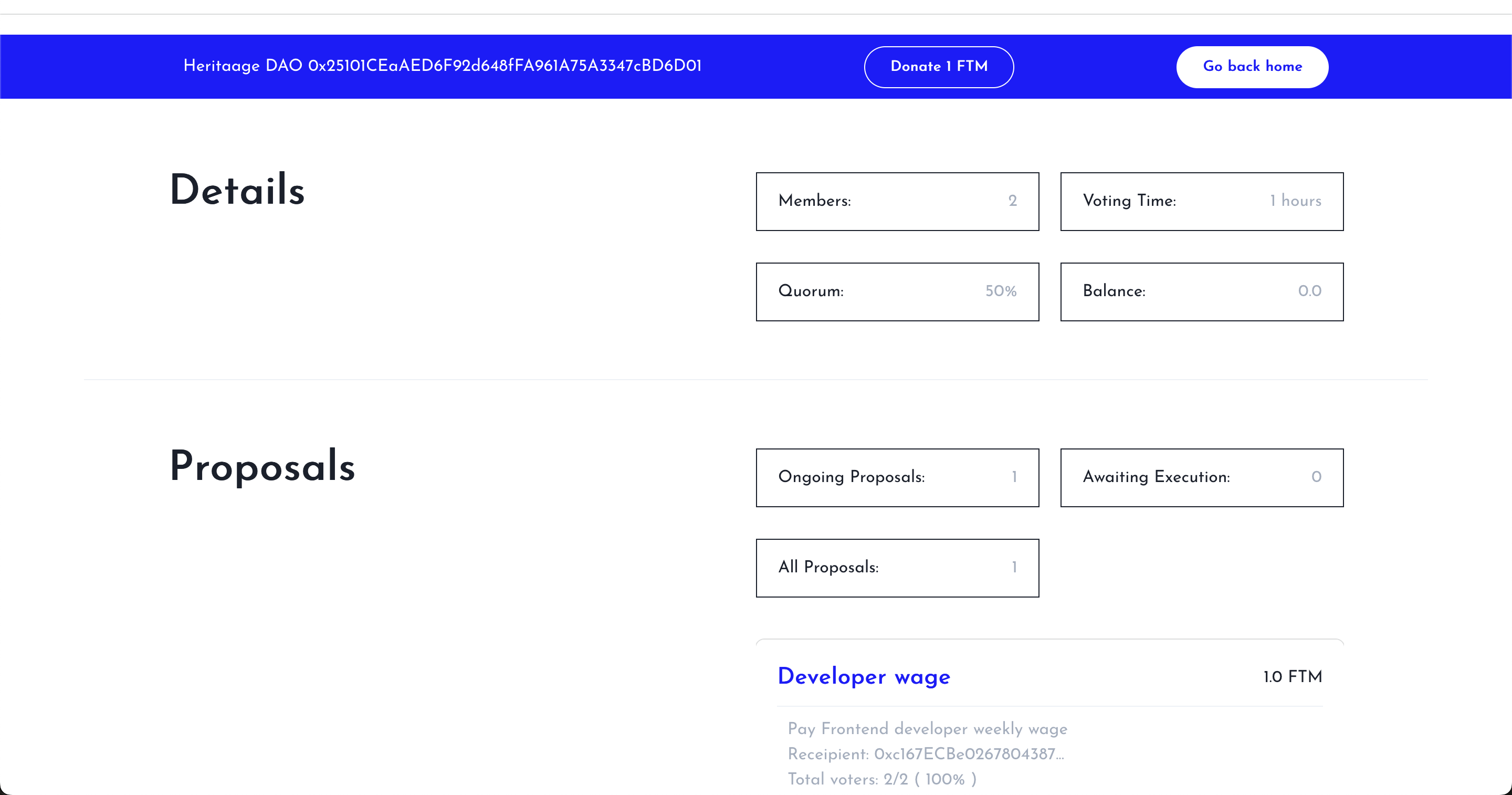
Task: Select the Ongoing Proposals counter box
Action: tap(897, 477)
